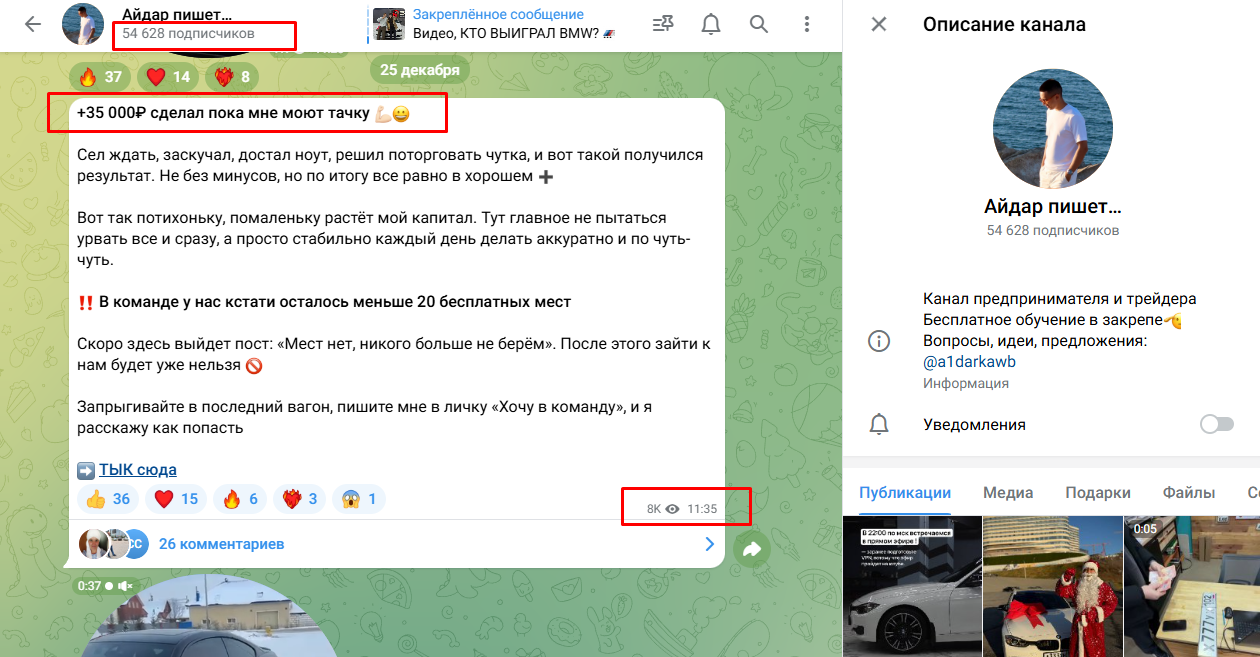
Task: Click the info icon in the channel description
Action: click(x=879, y=340)
